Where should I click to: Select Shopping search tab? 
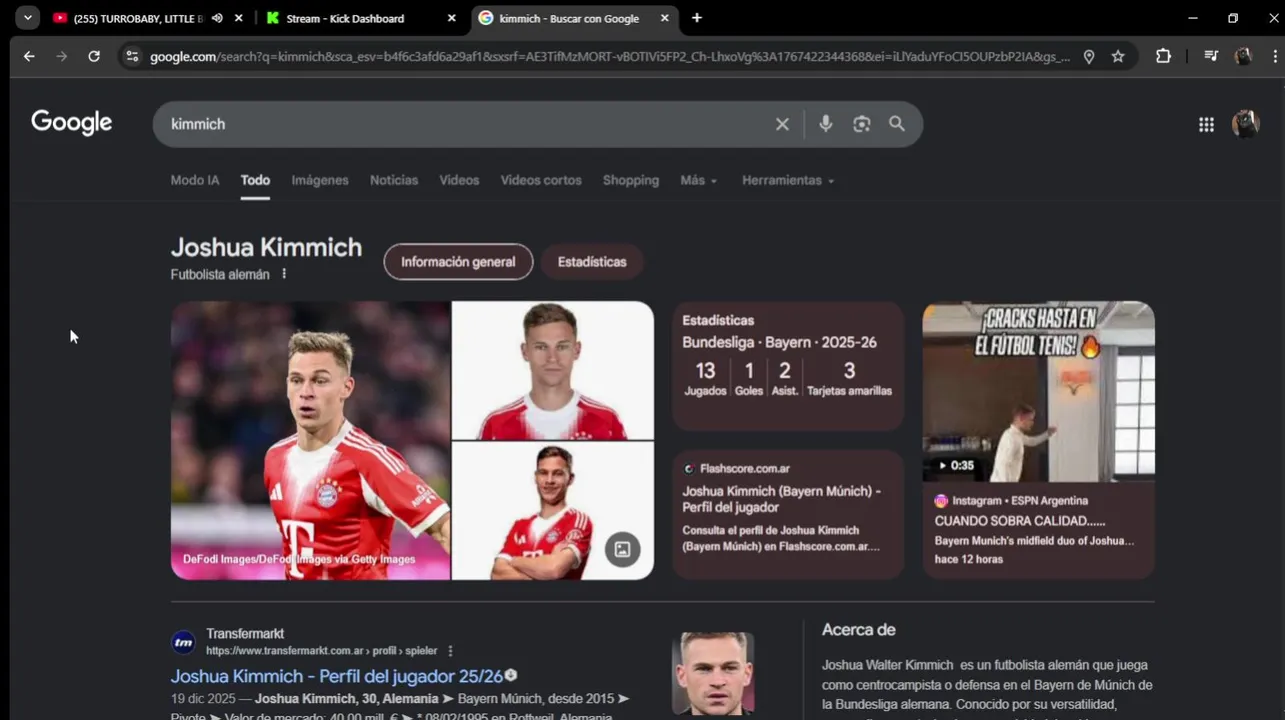coord(631,180)
